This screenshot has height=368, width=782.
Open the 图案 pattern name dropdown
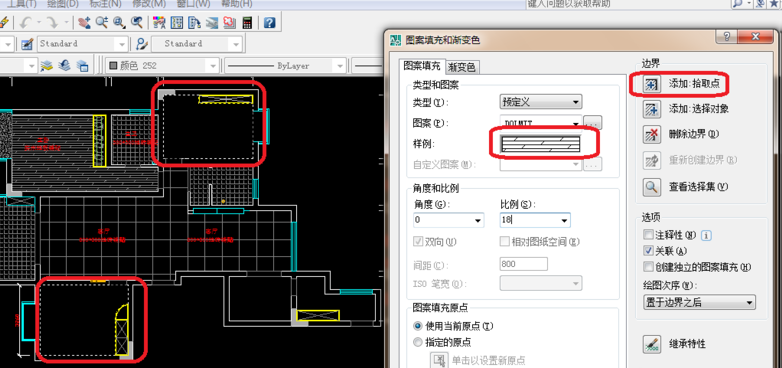(x=541, y=123)
